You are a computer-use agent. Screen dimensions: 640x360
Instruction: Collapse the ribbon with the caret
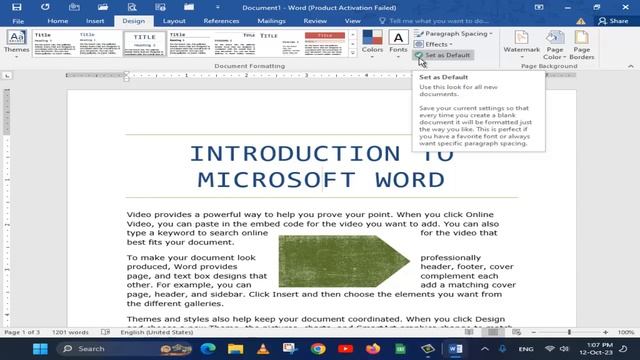(x=631, y=66)
